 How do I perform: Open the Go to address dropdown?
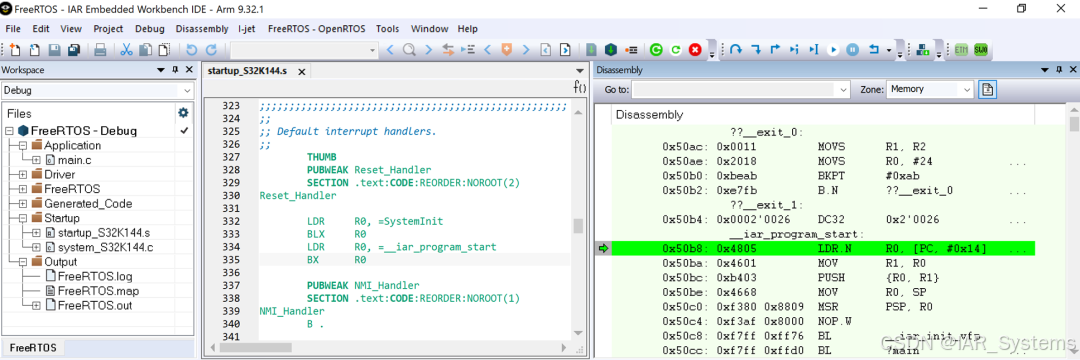tap(844, 89)
